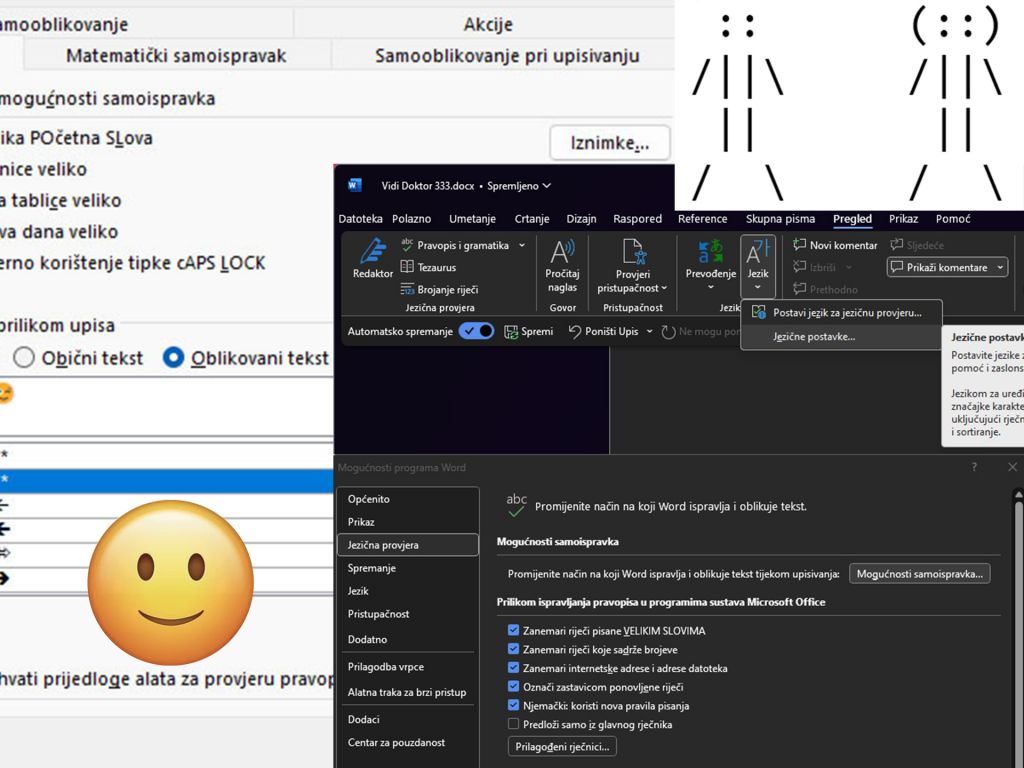
Task: Click the Word logo in title bar
Action: 354,185
